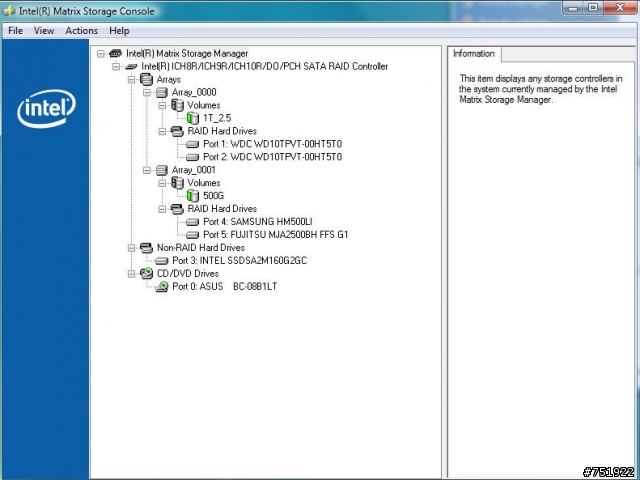Collapse the Non-RAID Hard Drives node
This screenshot has height=480, width=640.
[131, 248]
